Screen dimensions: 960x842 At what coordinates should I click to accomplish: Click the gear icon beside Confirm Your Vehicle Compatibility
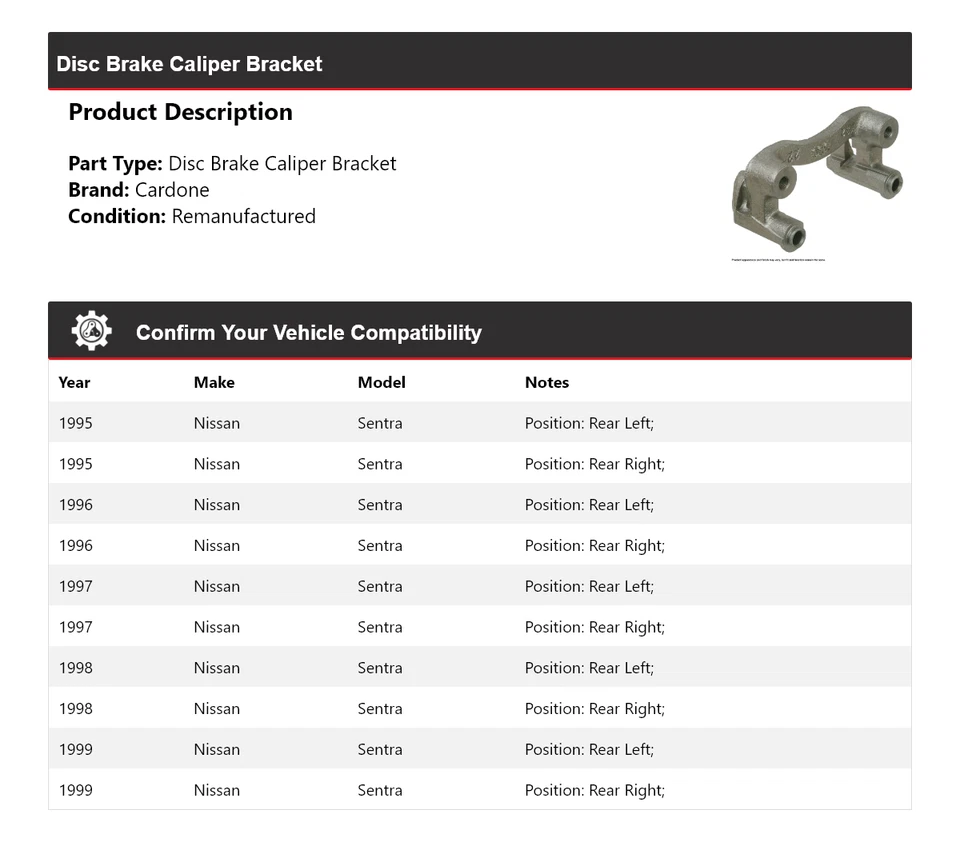[x=91, y=332]
